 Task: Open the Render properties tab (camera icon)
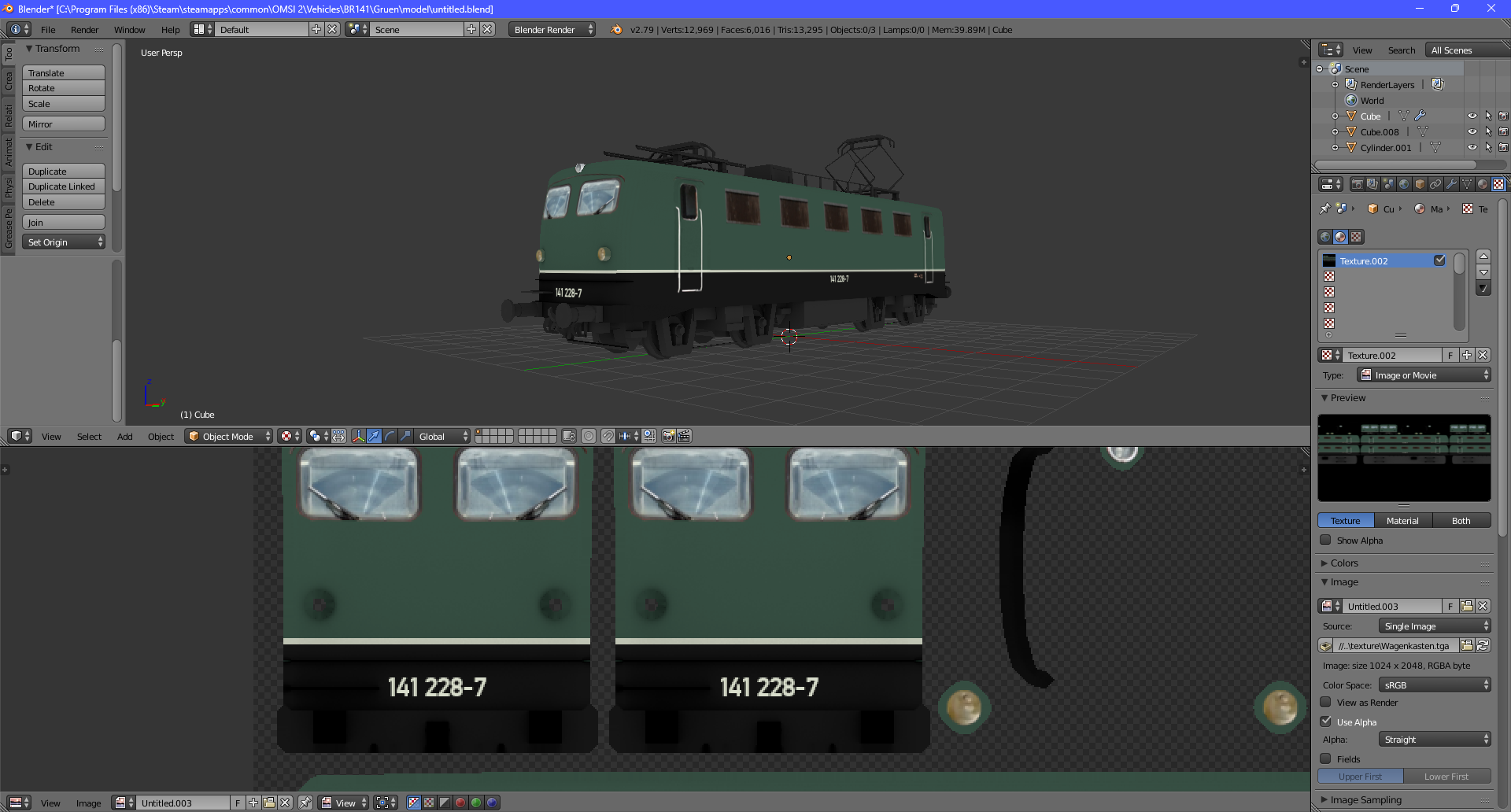point(1357,184)
